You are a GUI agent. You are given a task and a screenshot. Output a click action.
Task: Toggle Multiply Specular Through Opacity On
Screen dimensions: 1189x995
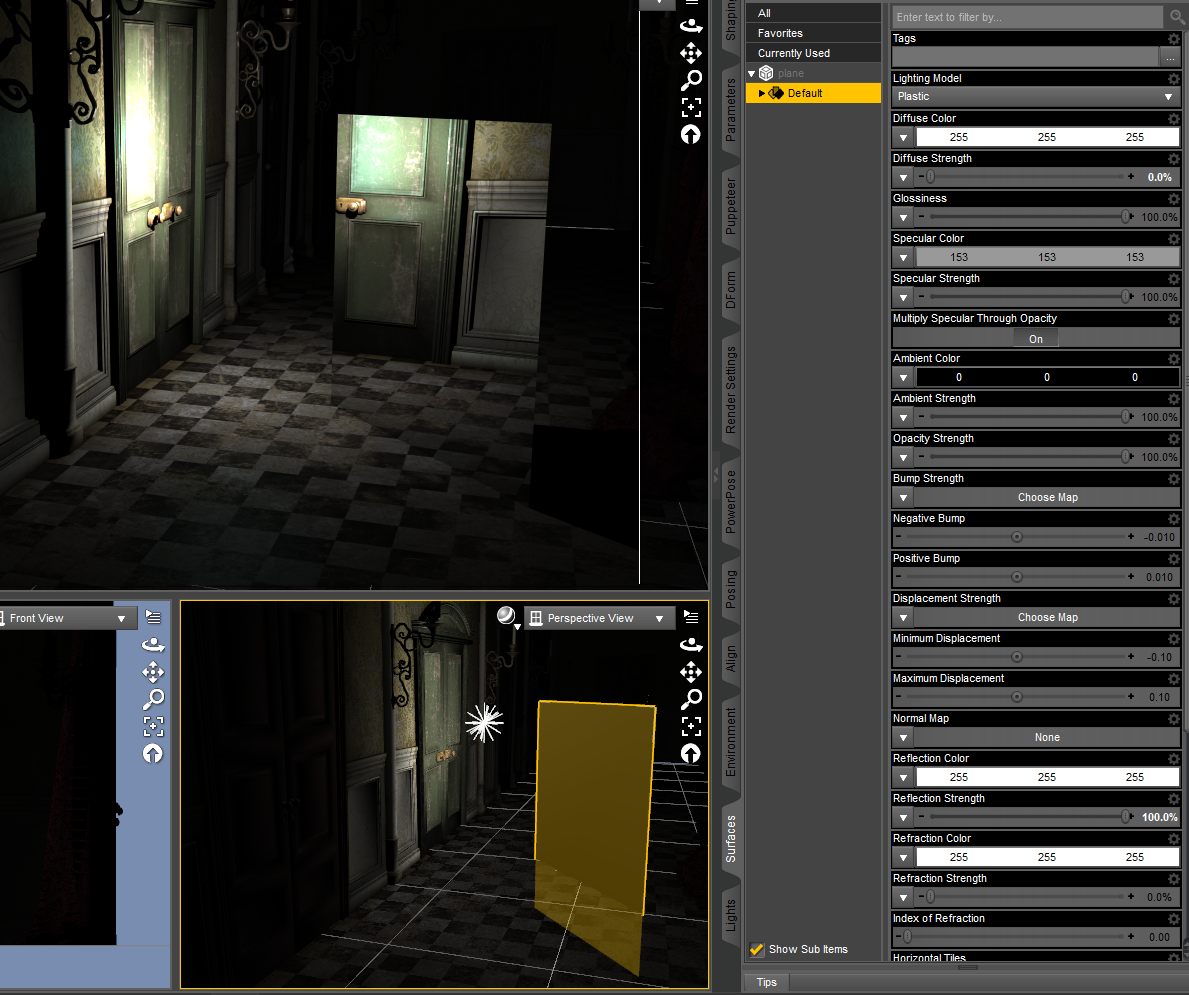click(1036, 339)
